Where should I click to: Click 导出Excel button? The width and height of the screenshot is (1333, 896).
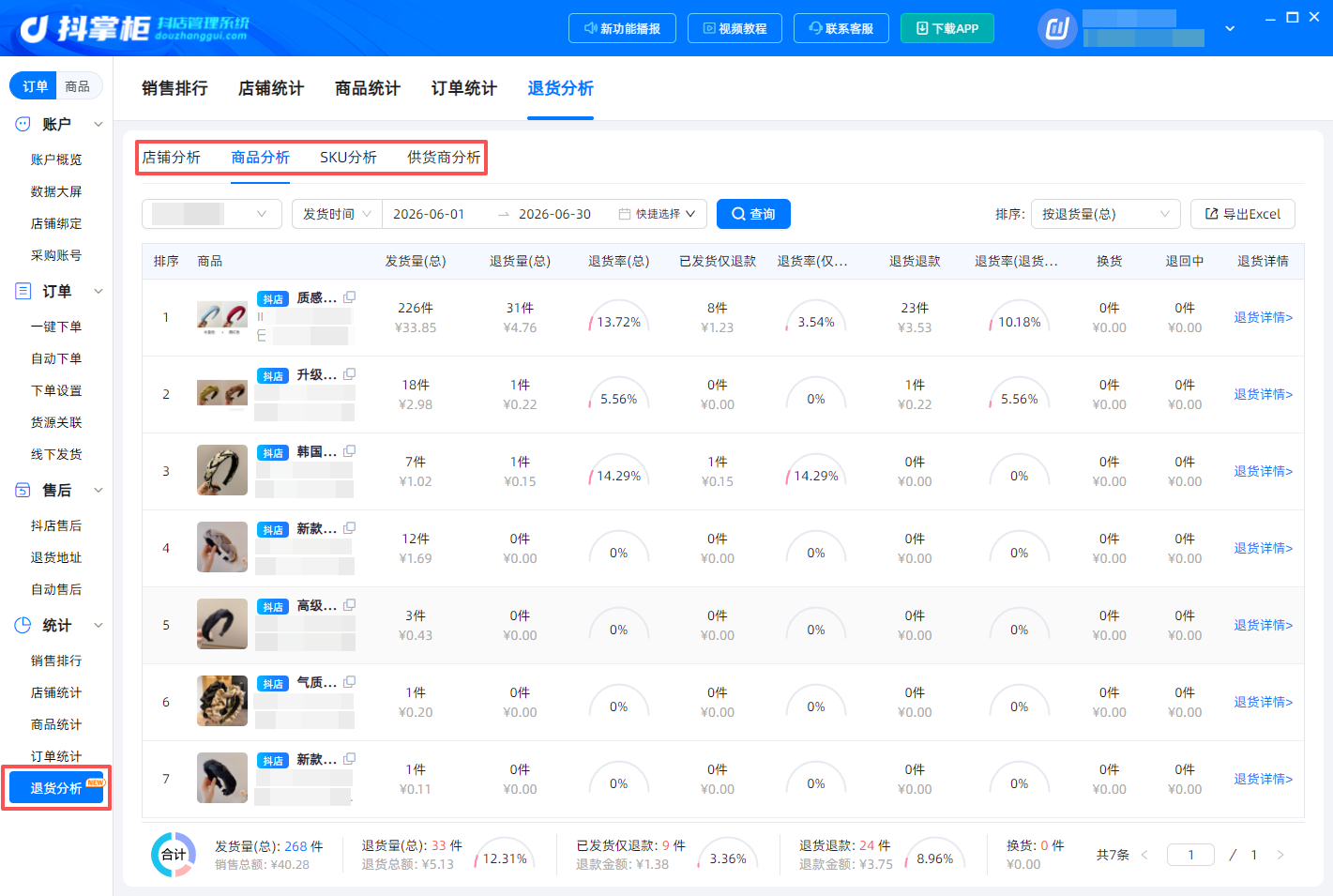click(x=1243, y=214)
